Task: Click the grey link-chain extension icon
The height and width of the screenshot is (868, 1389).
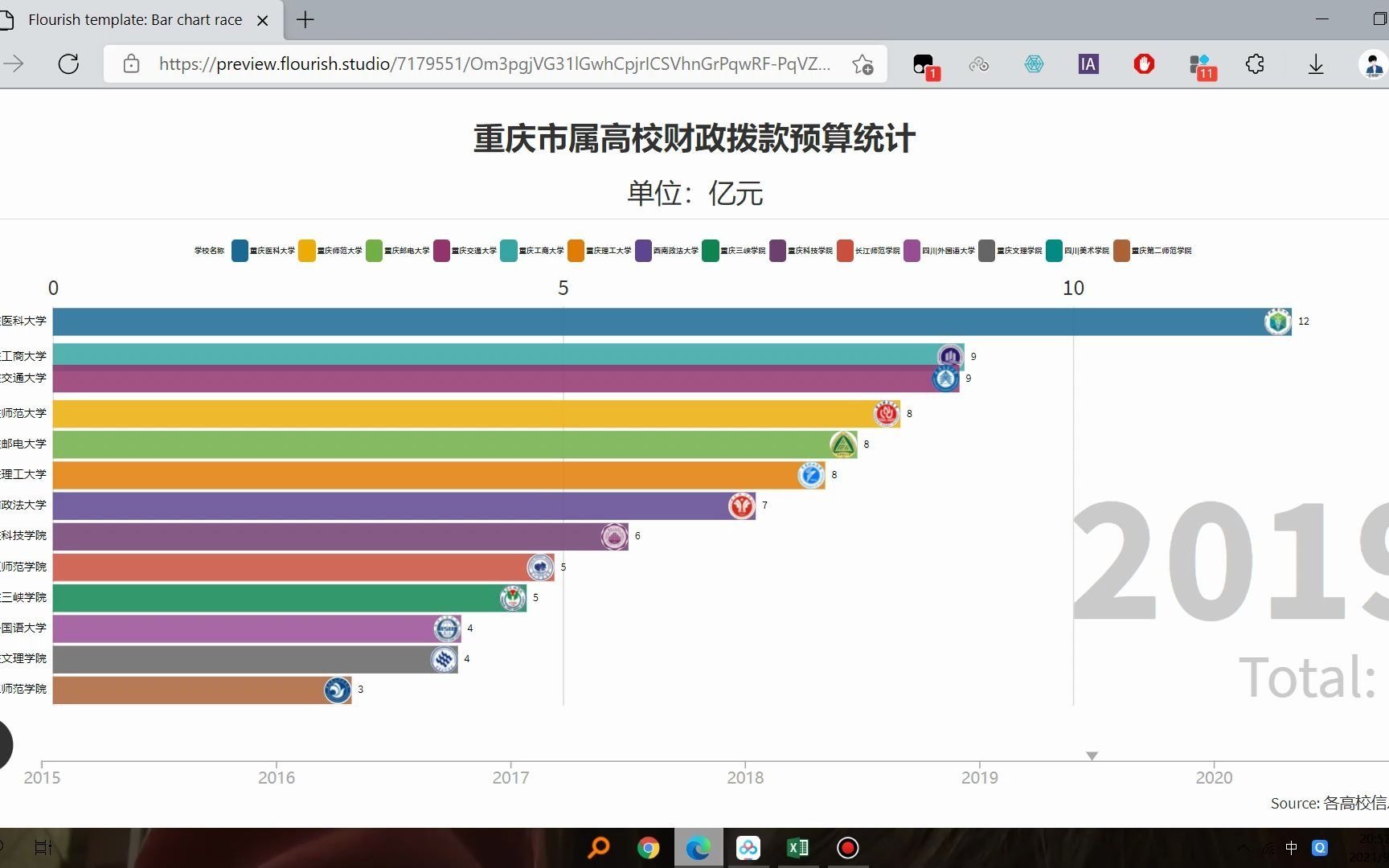Action: tap(979, 64)
